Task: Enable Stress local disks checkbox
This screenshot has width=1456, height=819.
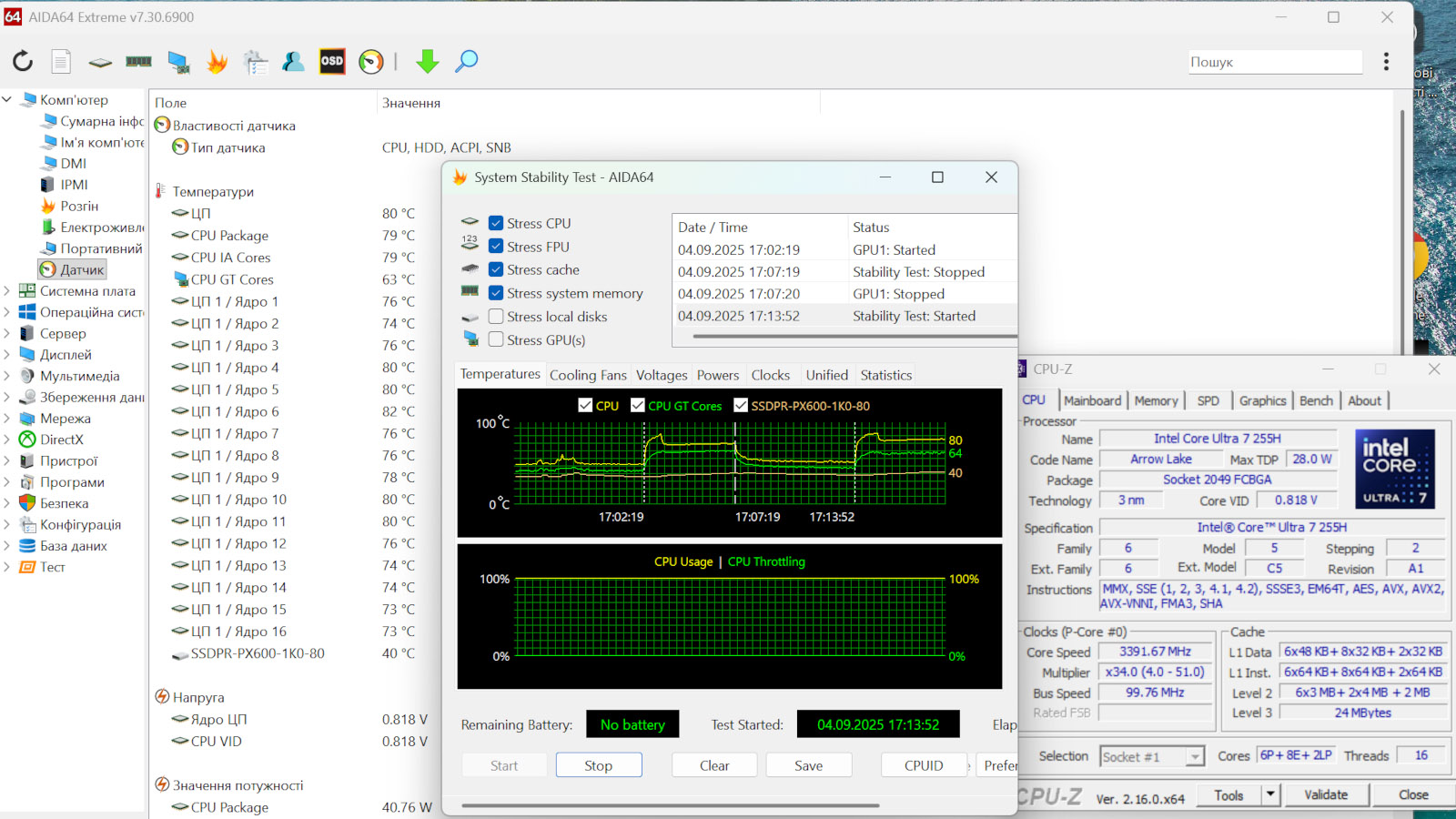Action: coord(496,316)
